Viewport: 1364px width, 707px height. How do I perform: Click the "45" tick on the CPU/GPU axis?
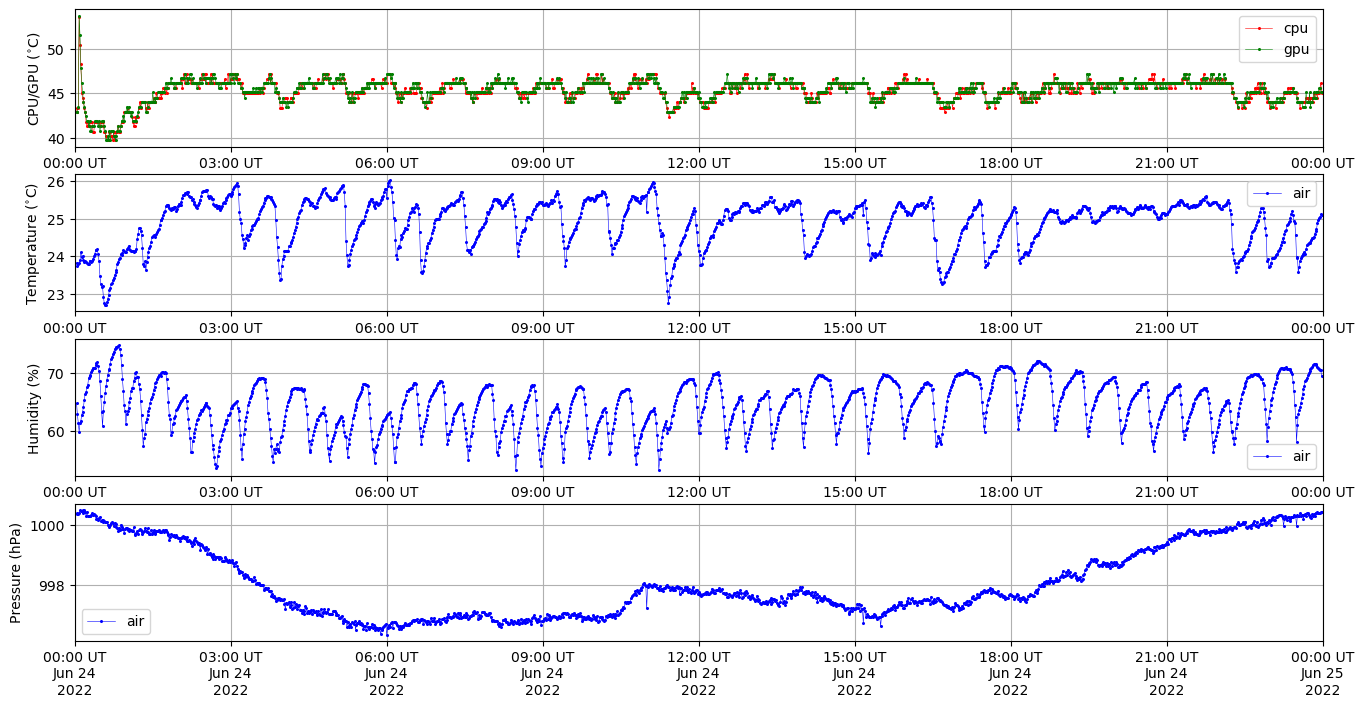(56, 94)
